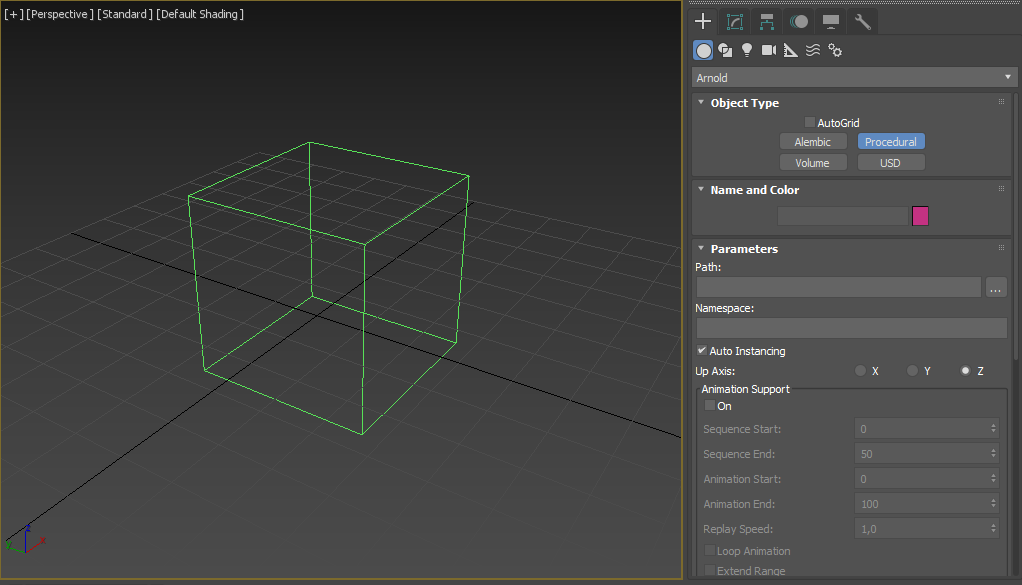Image resolution: width=1022 pixels, height=585 pixels.
Task: Open the [Standard] viewport menu
Action: [x=124, y=14]
